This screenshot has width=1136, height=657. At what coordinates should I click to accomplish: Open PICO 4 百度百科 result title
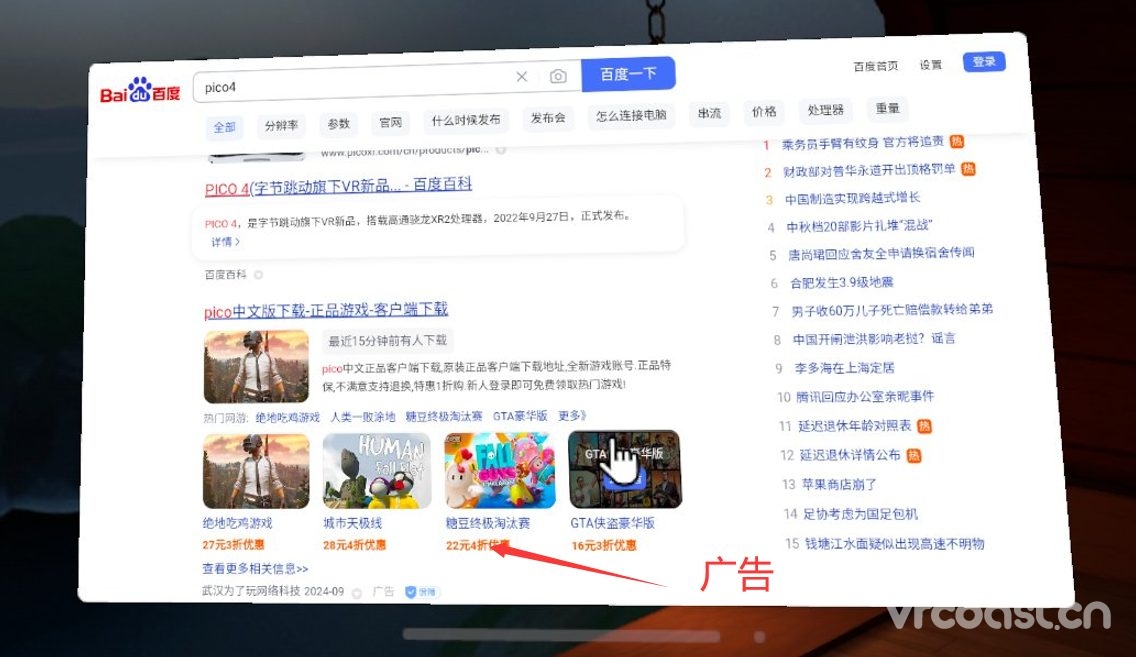tap(338, 186)
